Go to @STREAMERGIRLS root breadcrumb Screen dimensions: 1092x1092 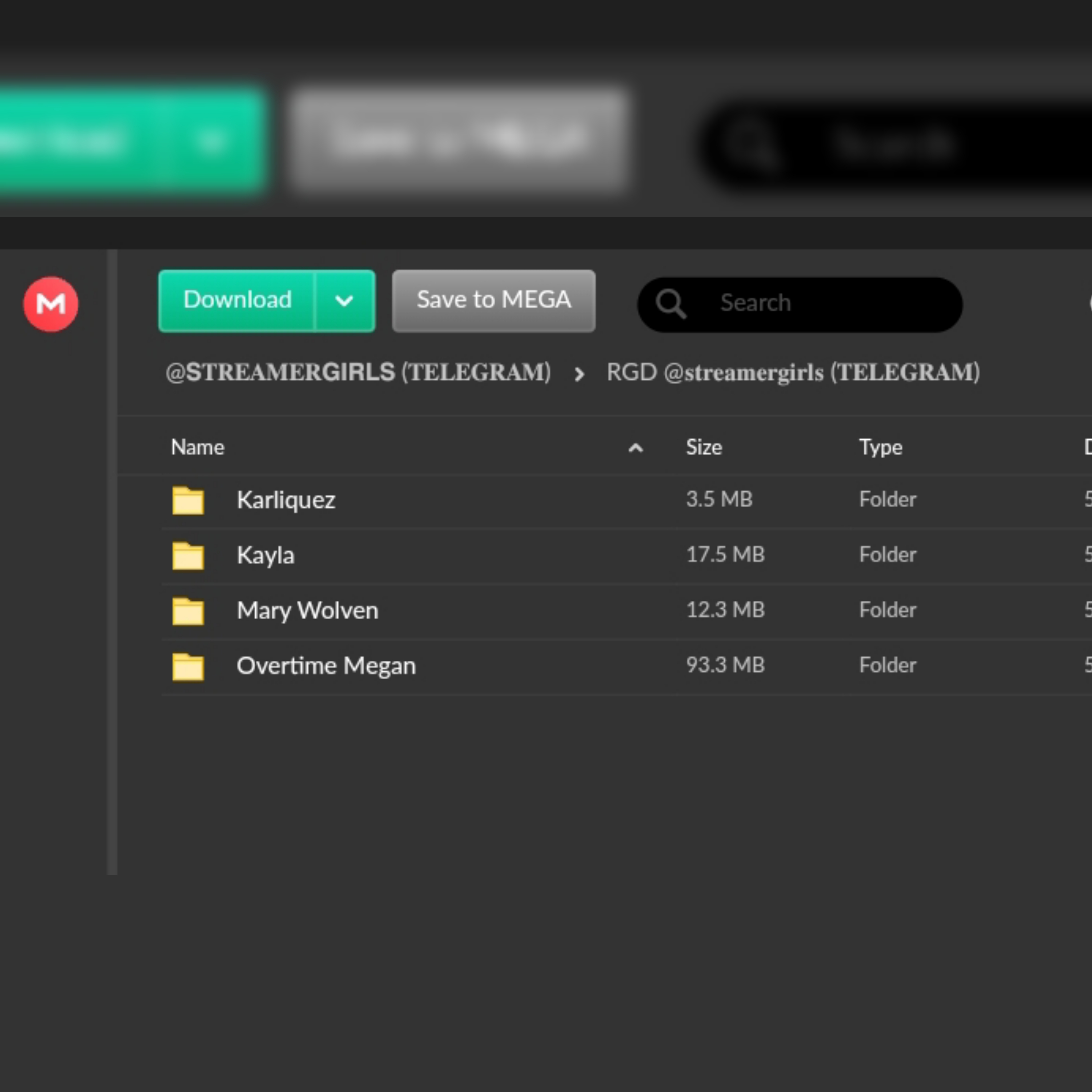358,372
